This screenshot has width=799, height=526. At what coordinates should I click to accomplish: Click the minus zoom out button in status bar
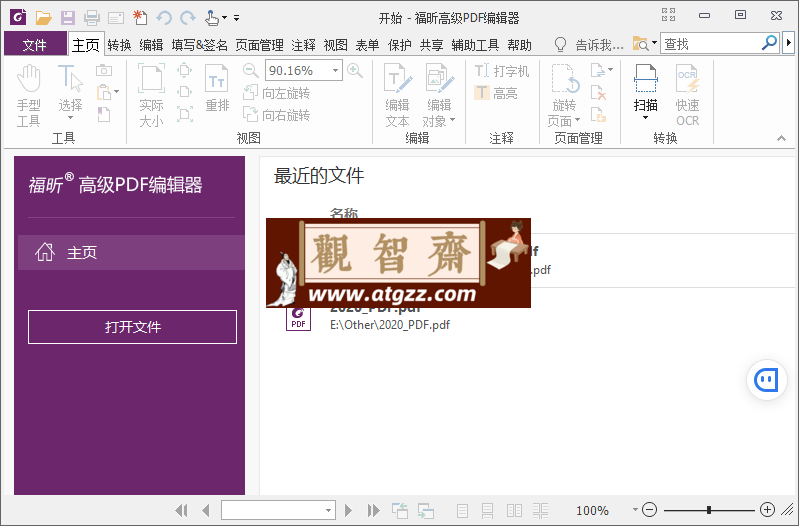click(x=649, y=510)
